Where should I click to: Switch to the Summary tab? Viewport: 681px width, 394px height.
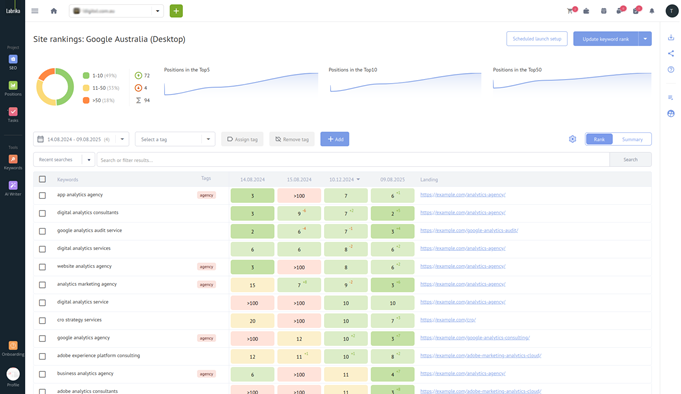click(x=632, y=139)
